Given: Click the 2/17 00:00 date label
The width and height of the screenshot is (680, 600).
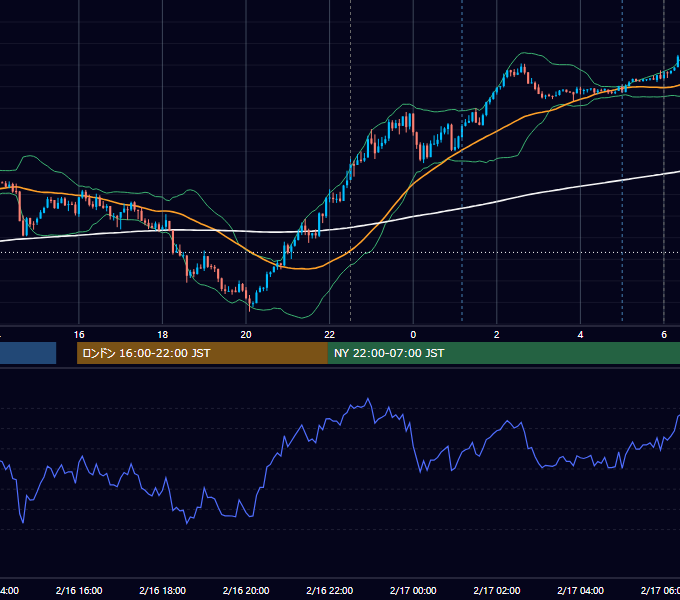Looking at the screenshot, I should 413,590.
